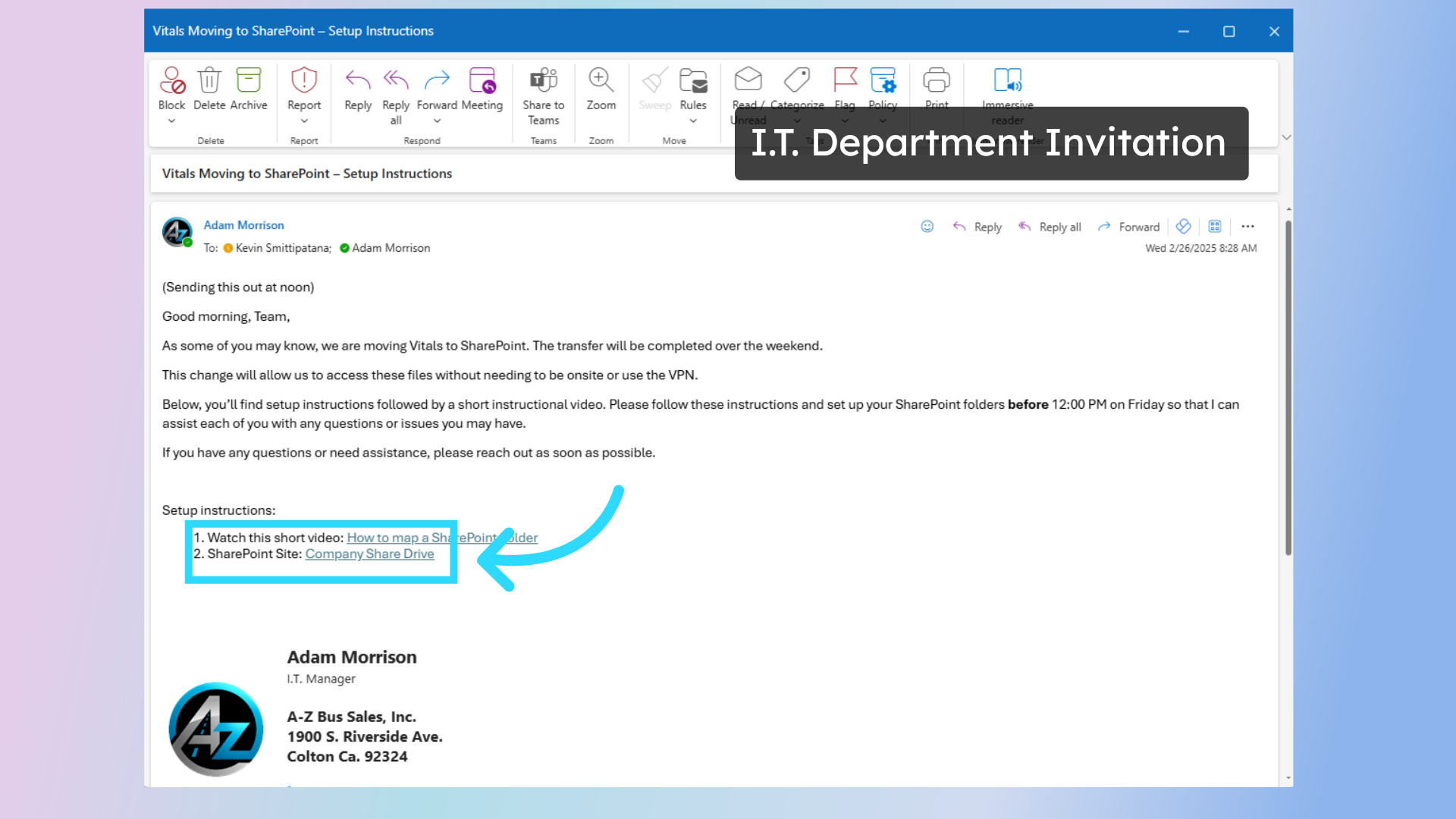
Task: Click the scrollbar down arrow
Action: pos(1288,778)
